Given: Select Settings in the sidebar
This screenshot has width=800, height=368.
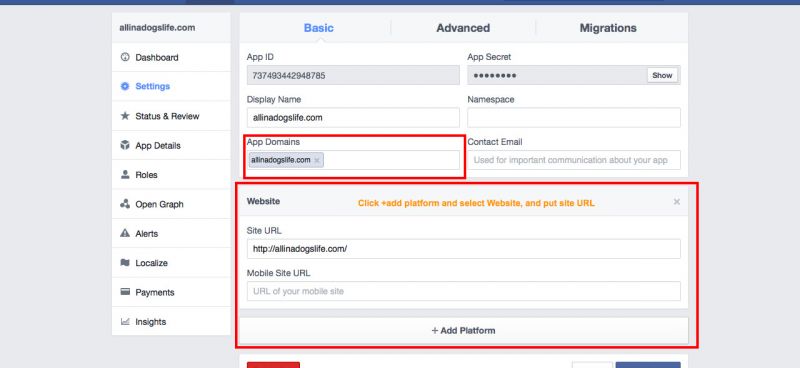Looking at the screenshot, I should pos(171,86).
